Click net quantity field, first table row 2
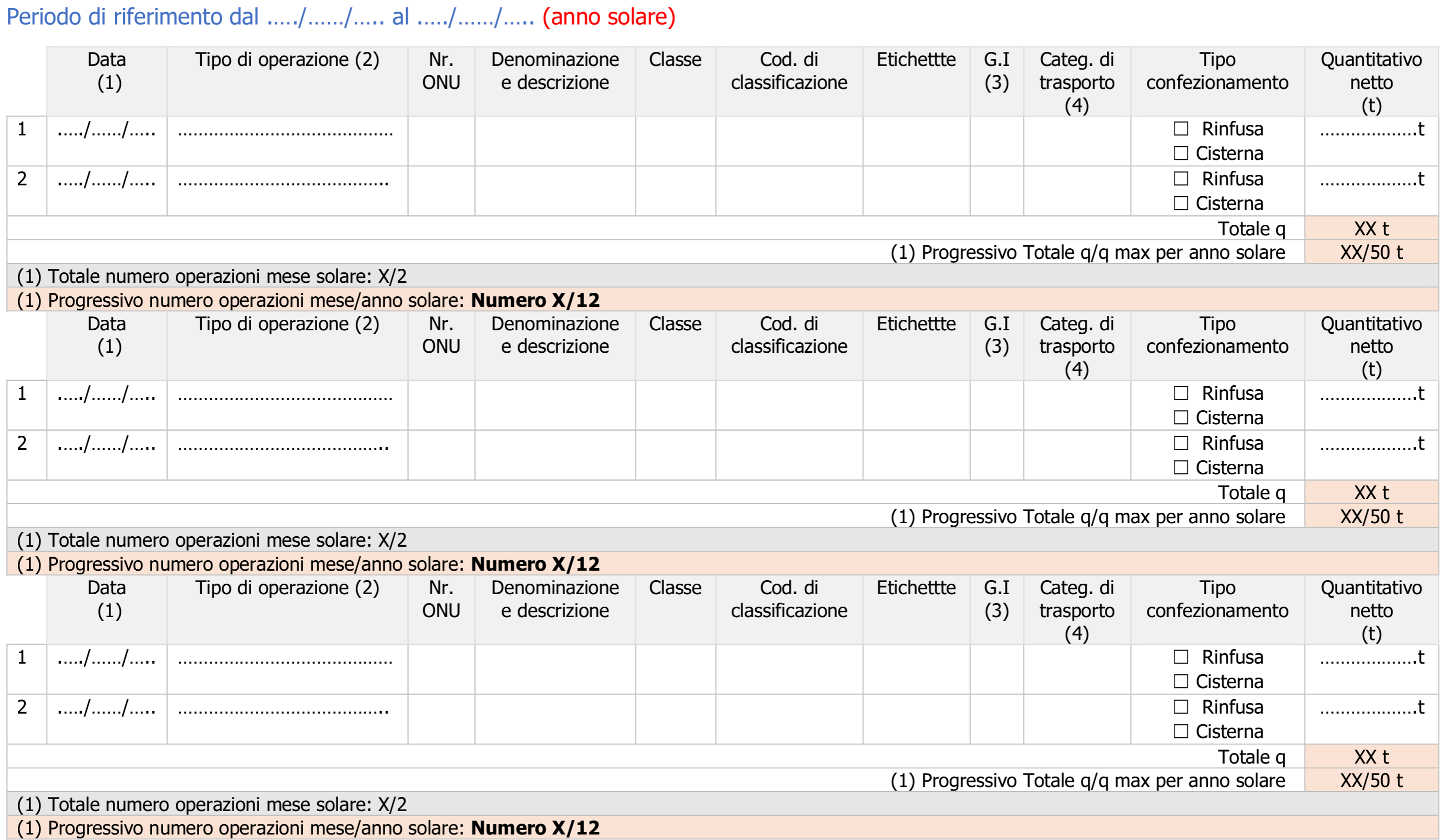The image size is (1443, 840). click(x=1371, y=181)
